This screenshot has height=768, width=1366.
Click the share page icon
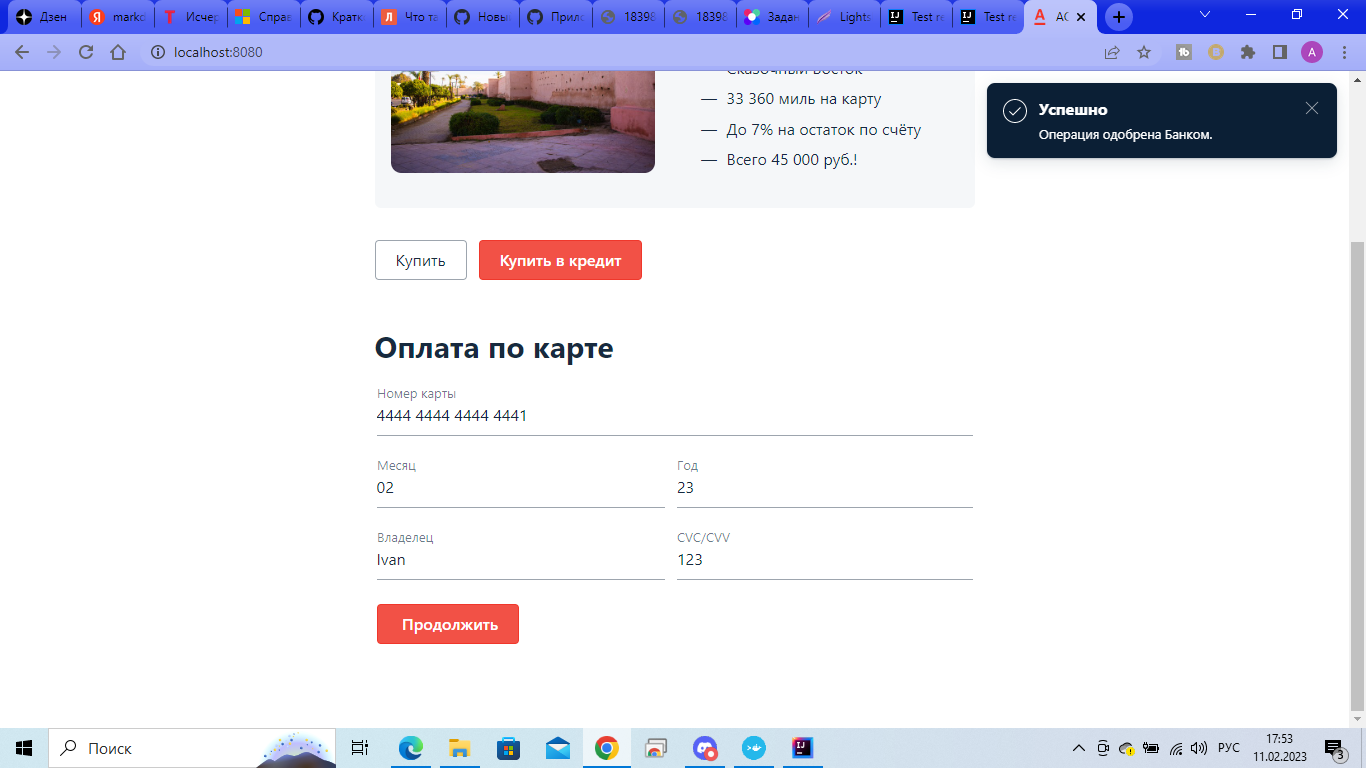point(1113,51)
